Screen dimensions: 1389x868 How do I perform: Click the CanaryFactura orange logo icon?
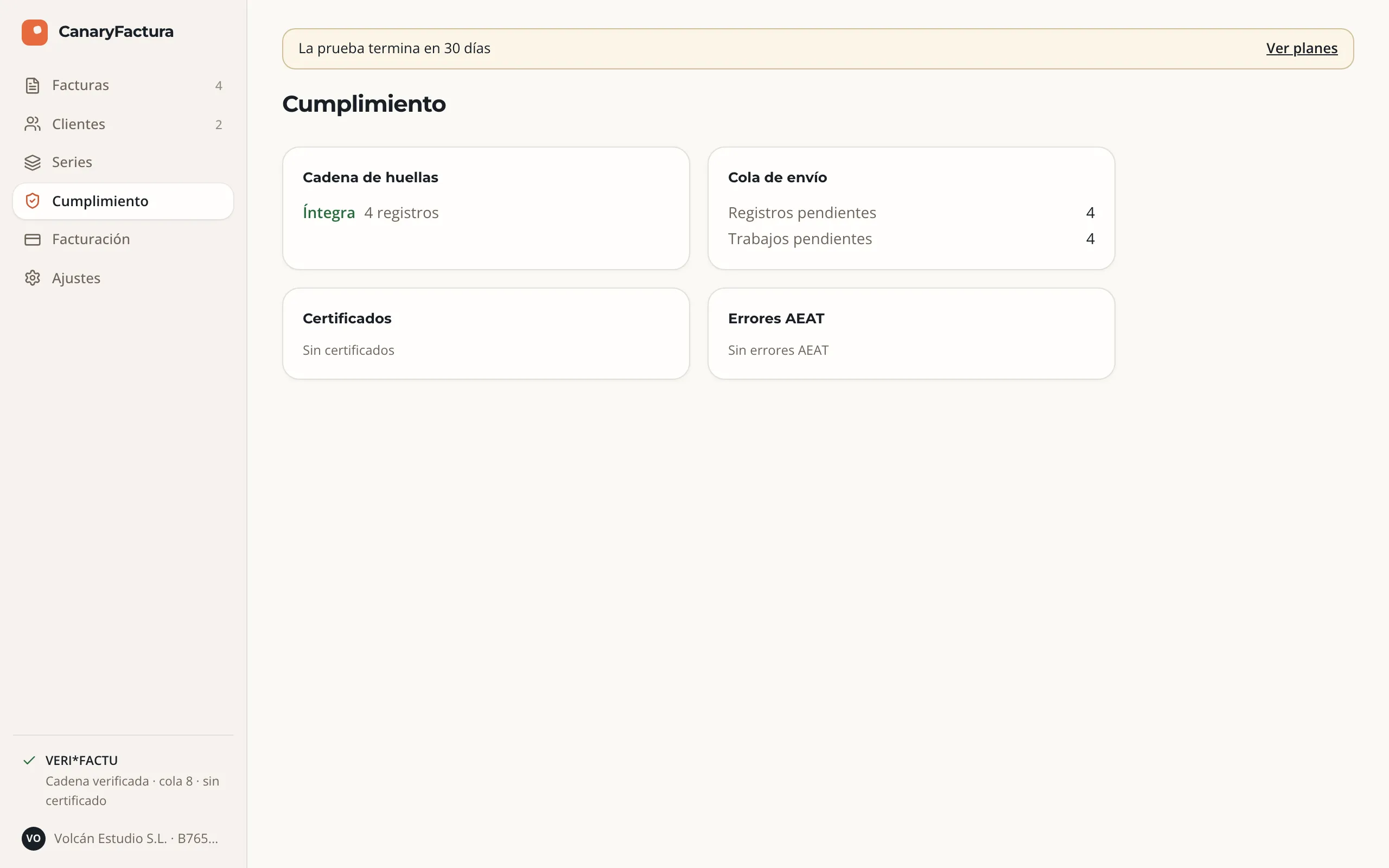(x=34, y=32)
